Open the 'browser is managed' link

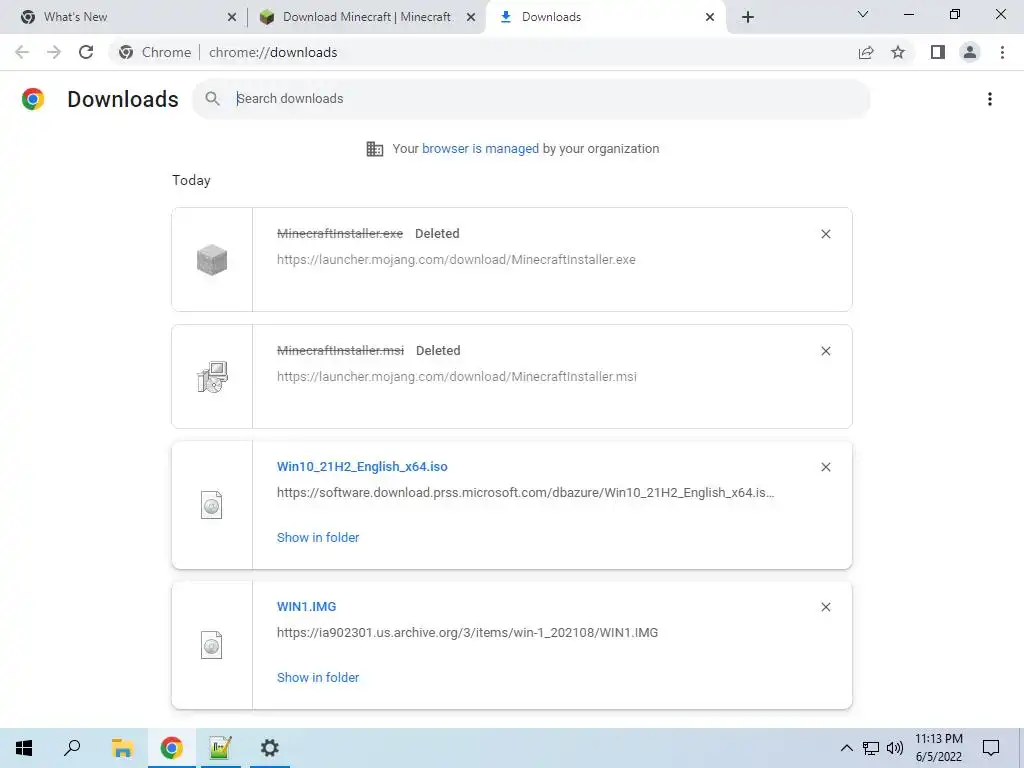pyautogui.click(x=480, y=148)
